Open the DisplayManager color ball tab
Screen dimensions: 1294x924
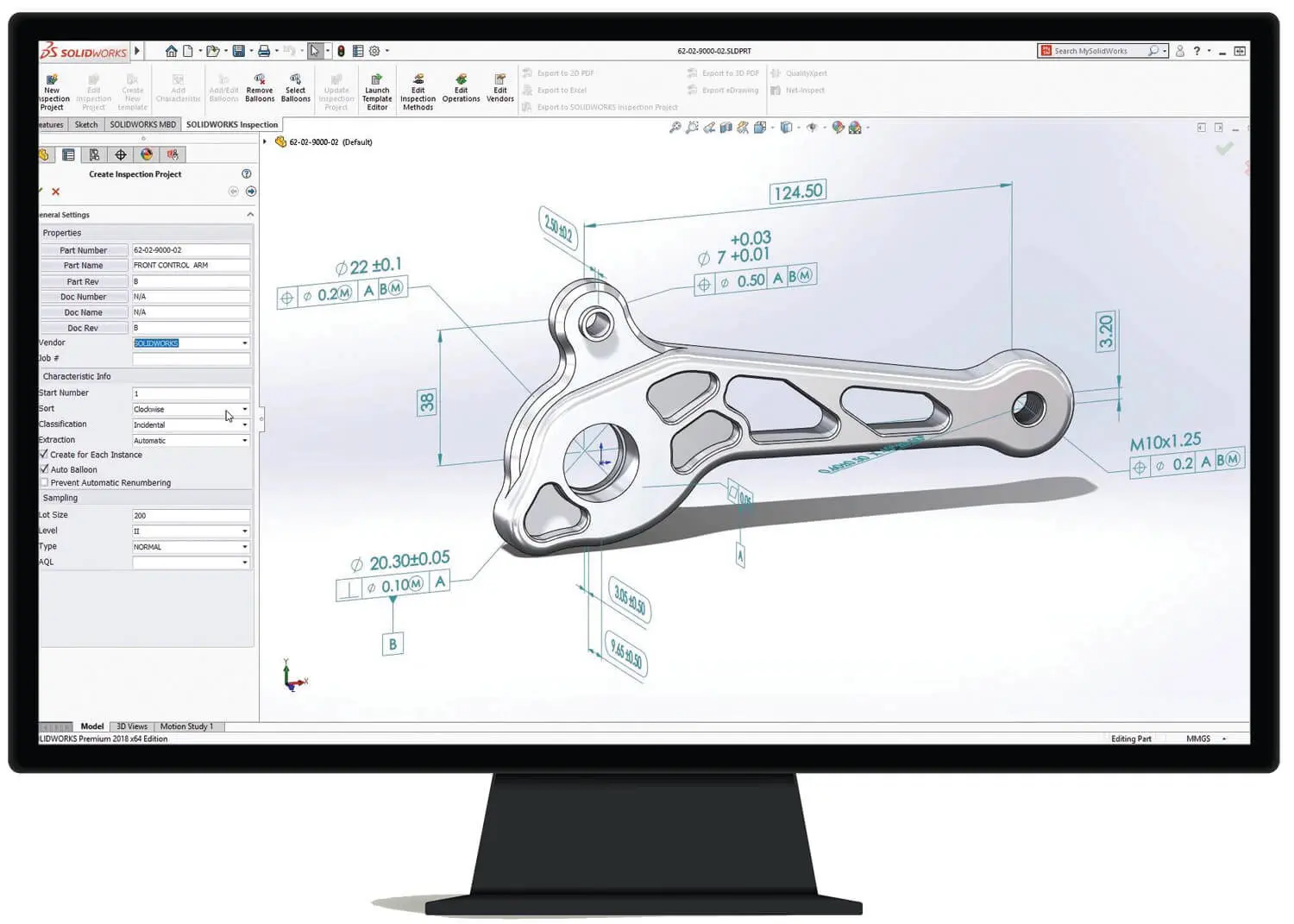(147, 155)
